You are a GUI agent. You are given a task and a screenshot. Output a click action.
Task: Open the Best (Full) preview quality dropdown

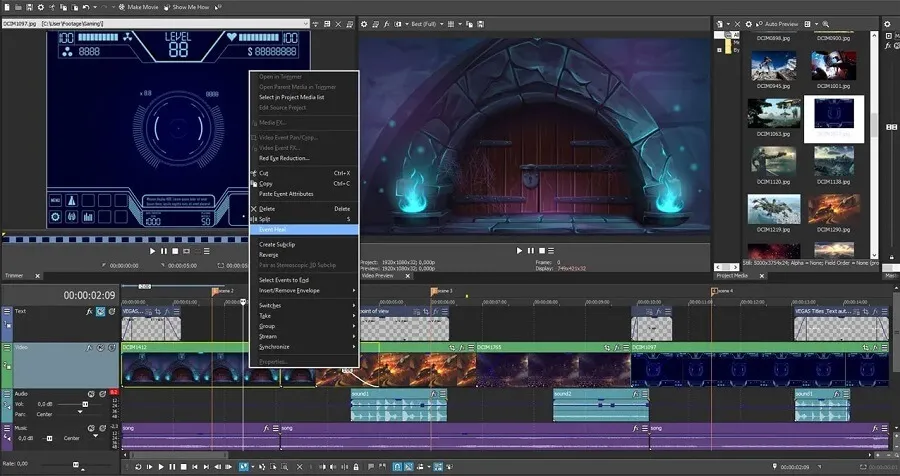tap(427, 24)
